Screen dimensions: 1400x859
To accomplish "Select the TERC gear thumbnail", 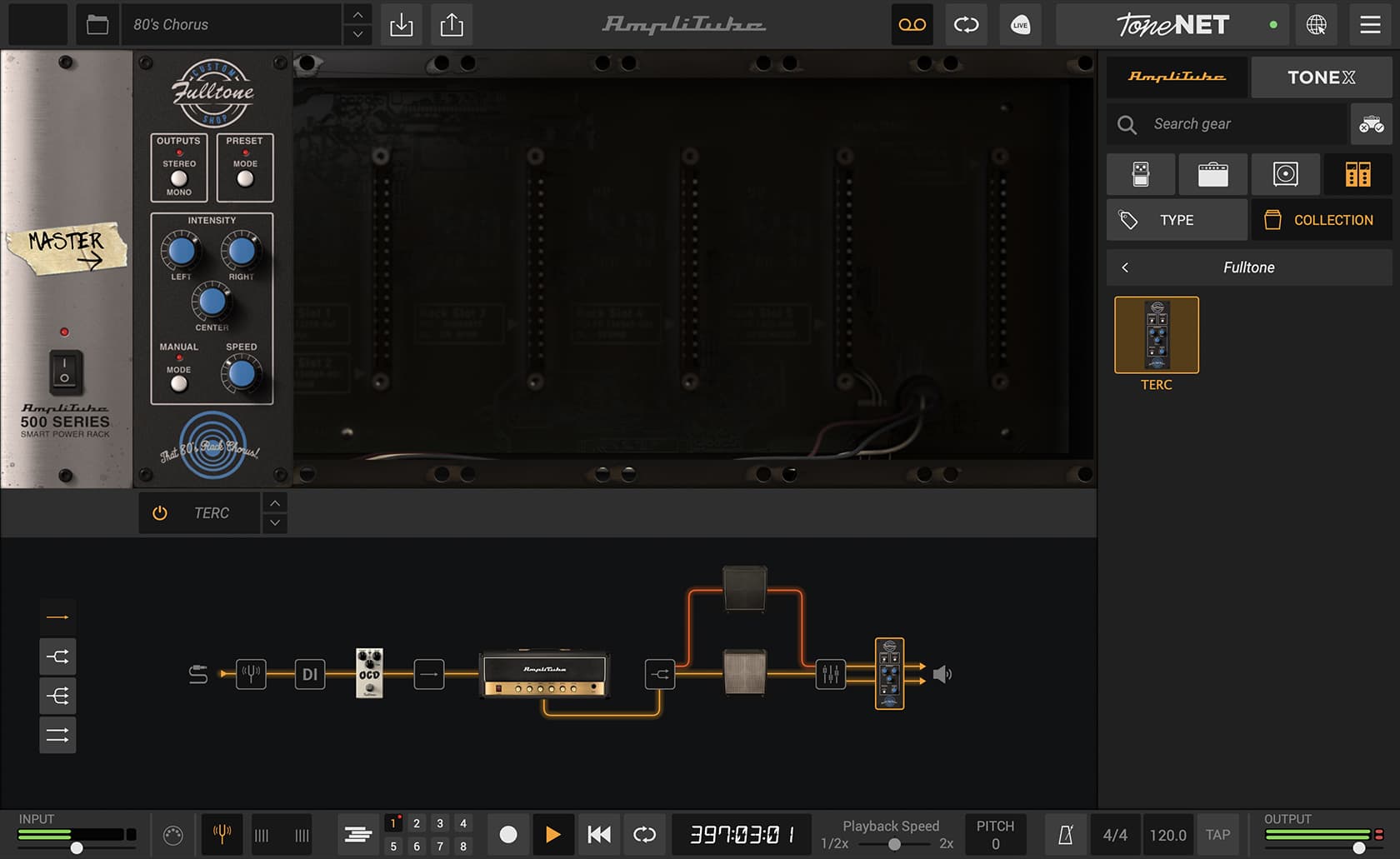I will 1157,336.
